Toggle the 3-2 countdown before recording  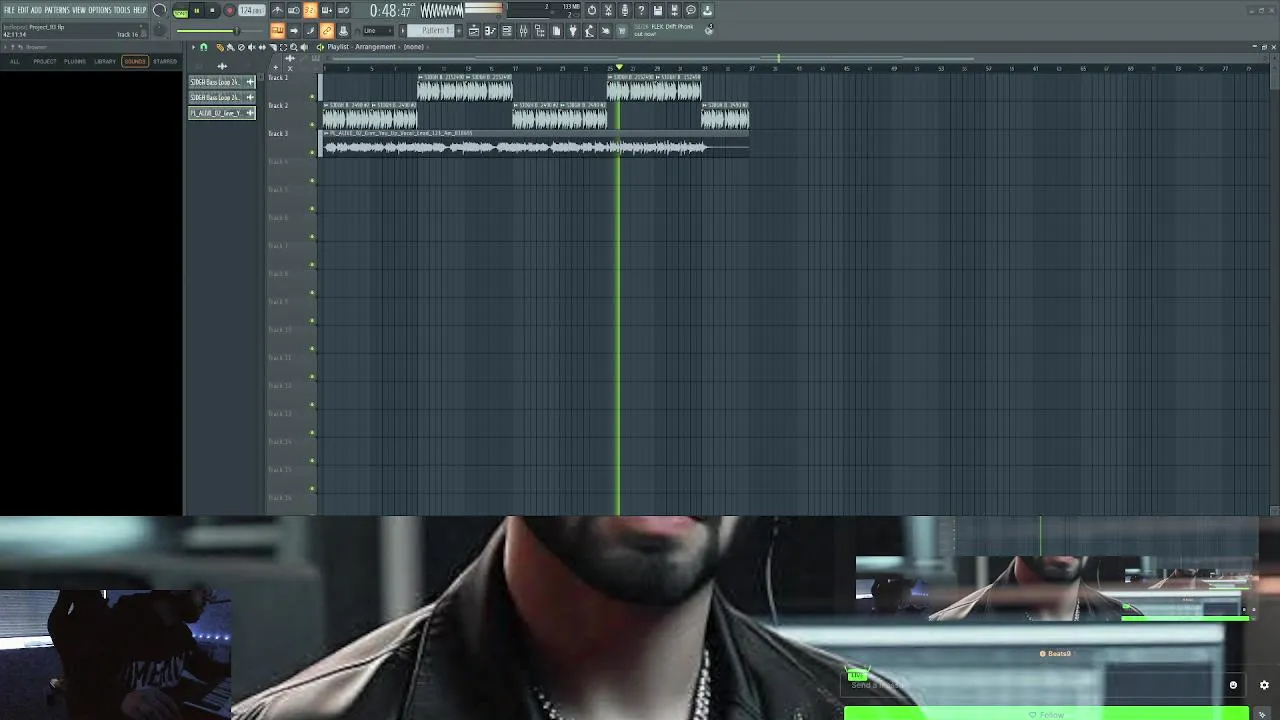[x=310, y=10]
